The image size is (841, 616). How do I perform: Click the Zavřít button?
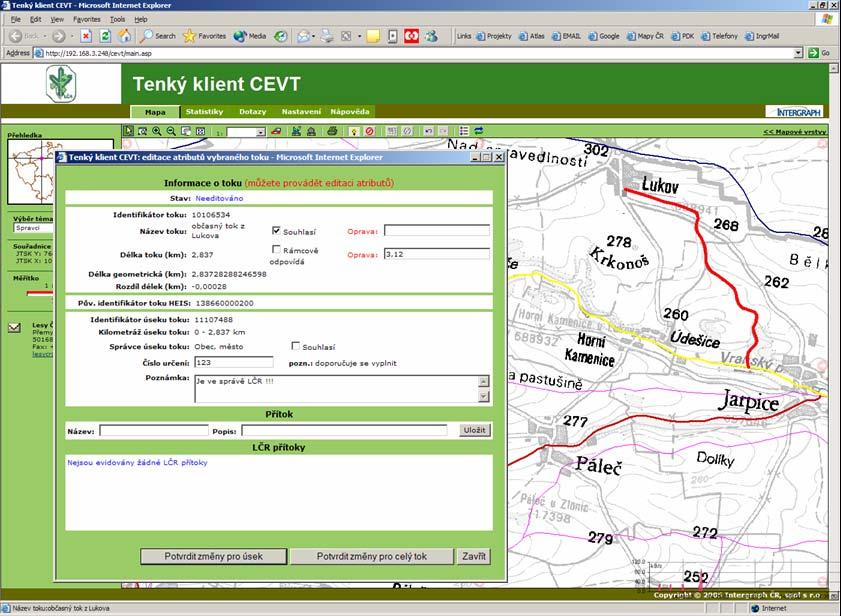474,556
